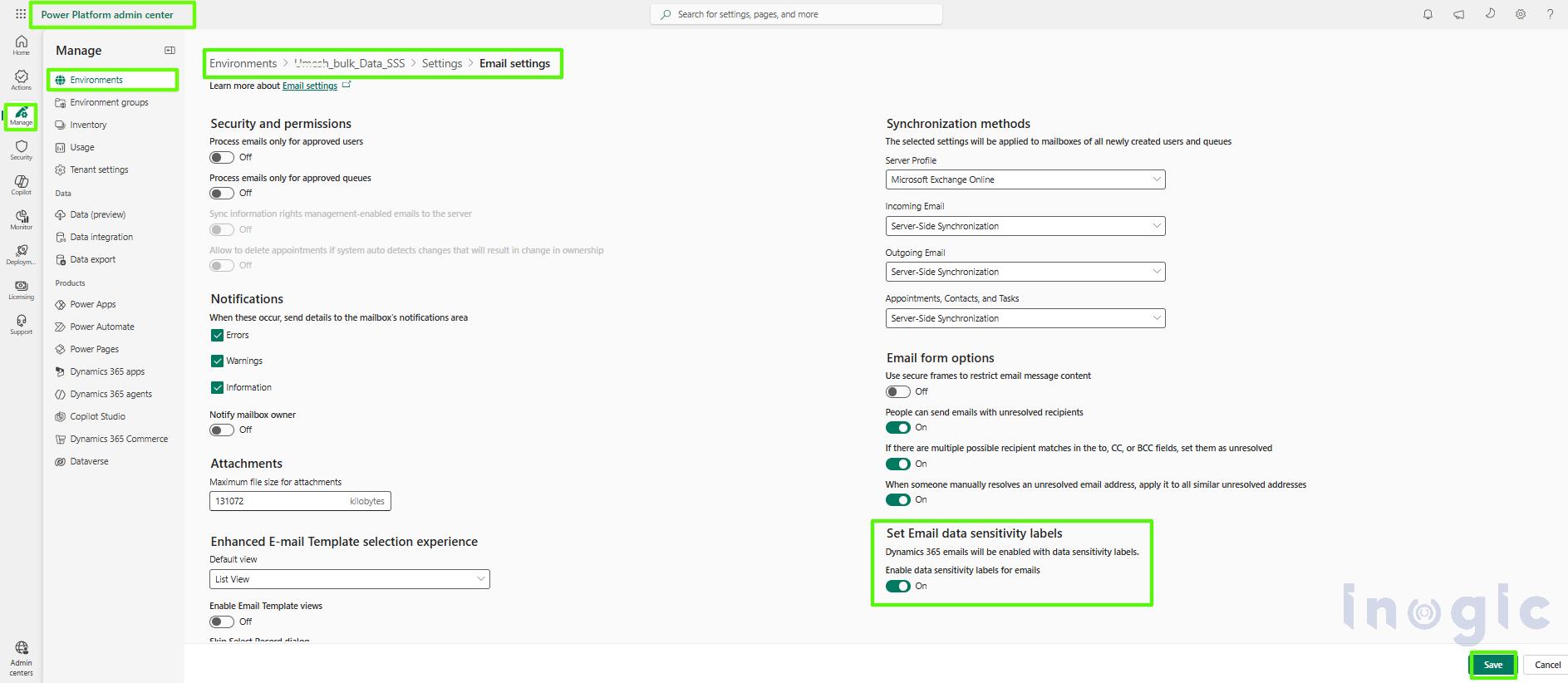Toggle People can send emails with unresolved recipients
1568x683 pixels.
pyautogui.click(x=898, y=428)
